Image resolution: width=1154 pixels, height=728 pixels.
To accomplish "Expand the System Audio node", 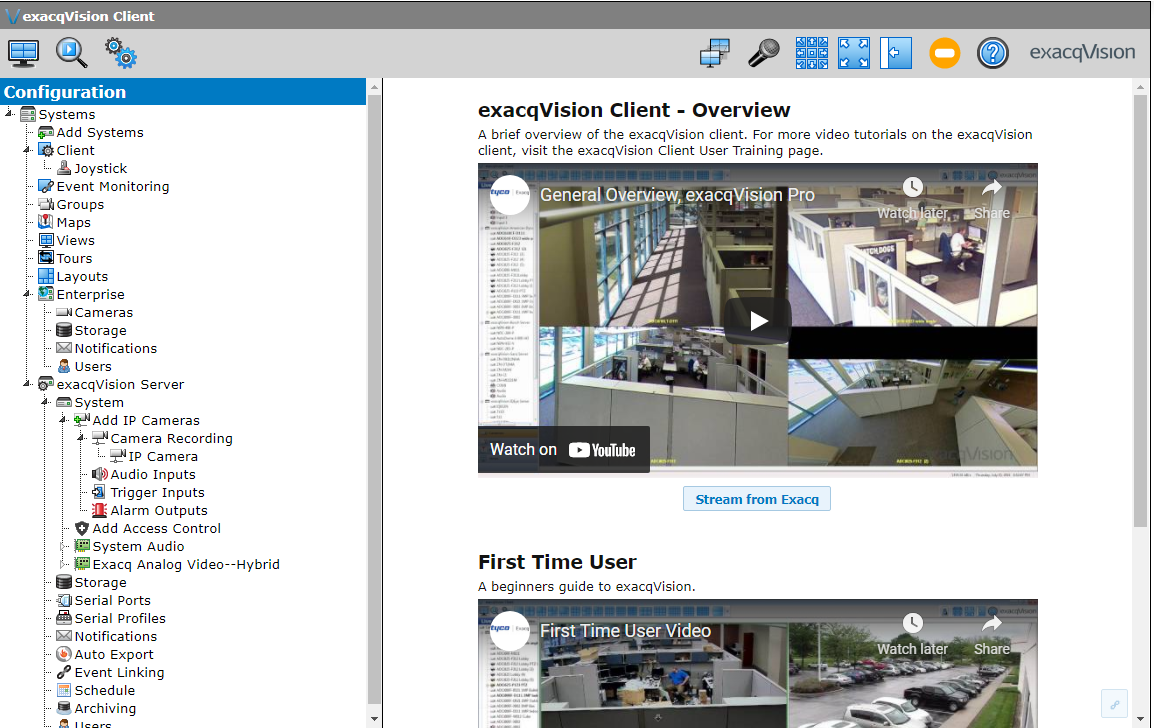I will point(63,546).
